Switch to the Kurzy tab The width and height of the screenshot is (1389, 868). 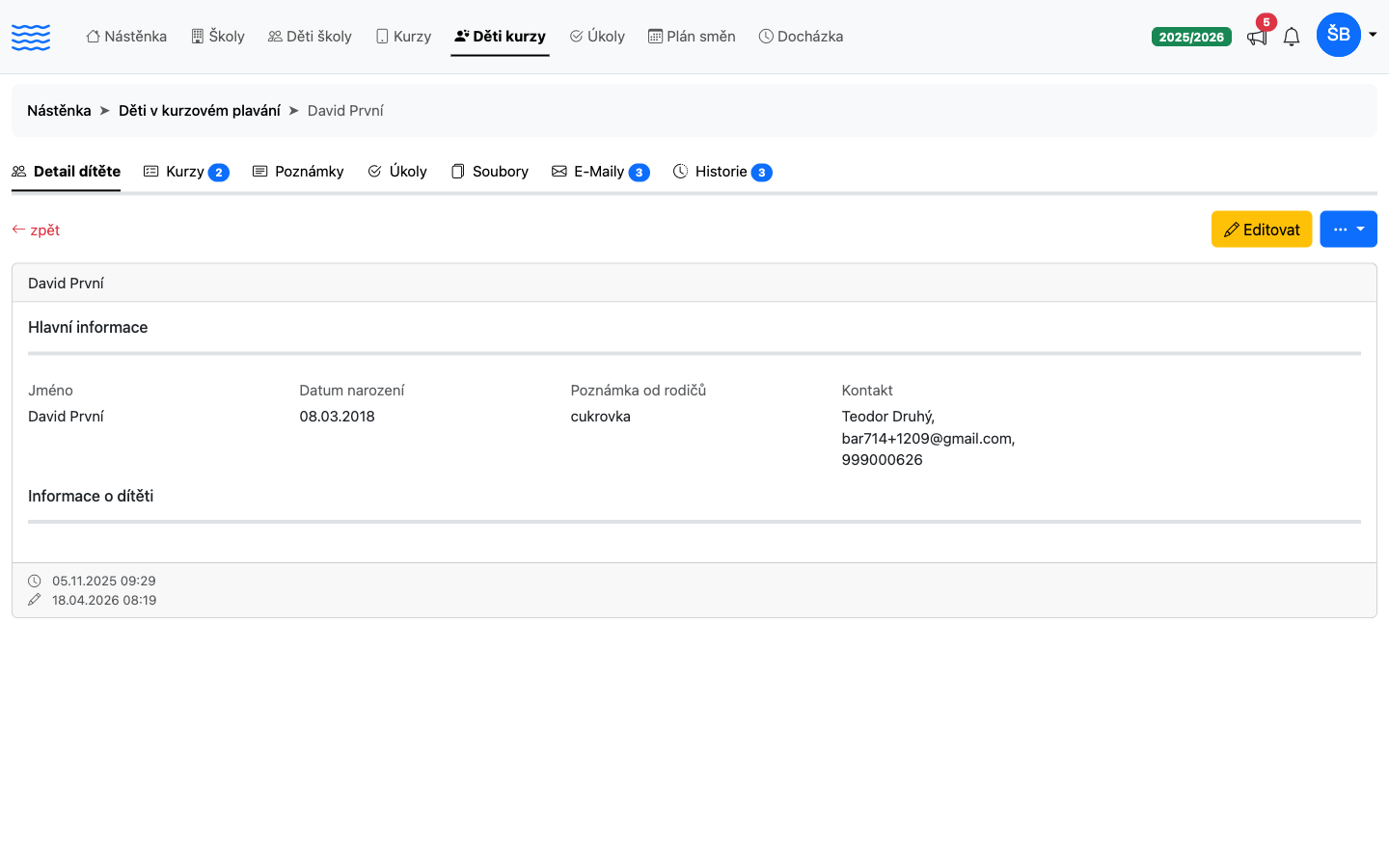pos(186,172)
